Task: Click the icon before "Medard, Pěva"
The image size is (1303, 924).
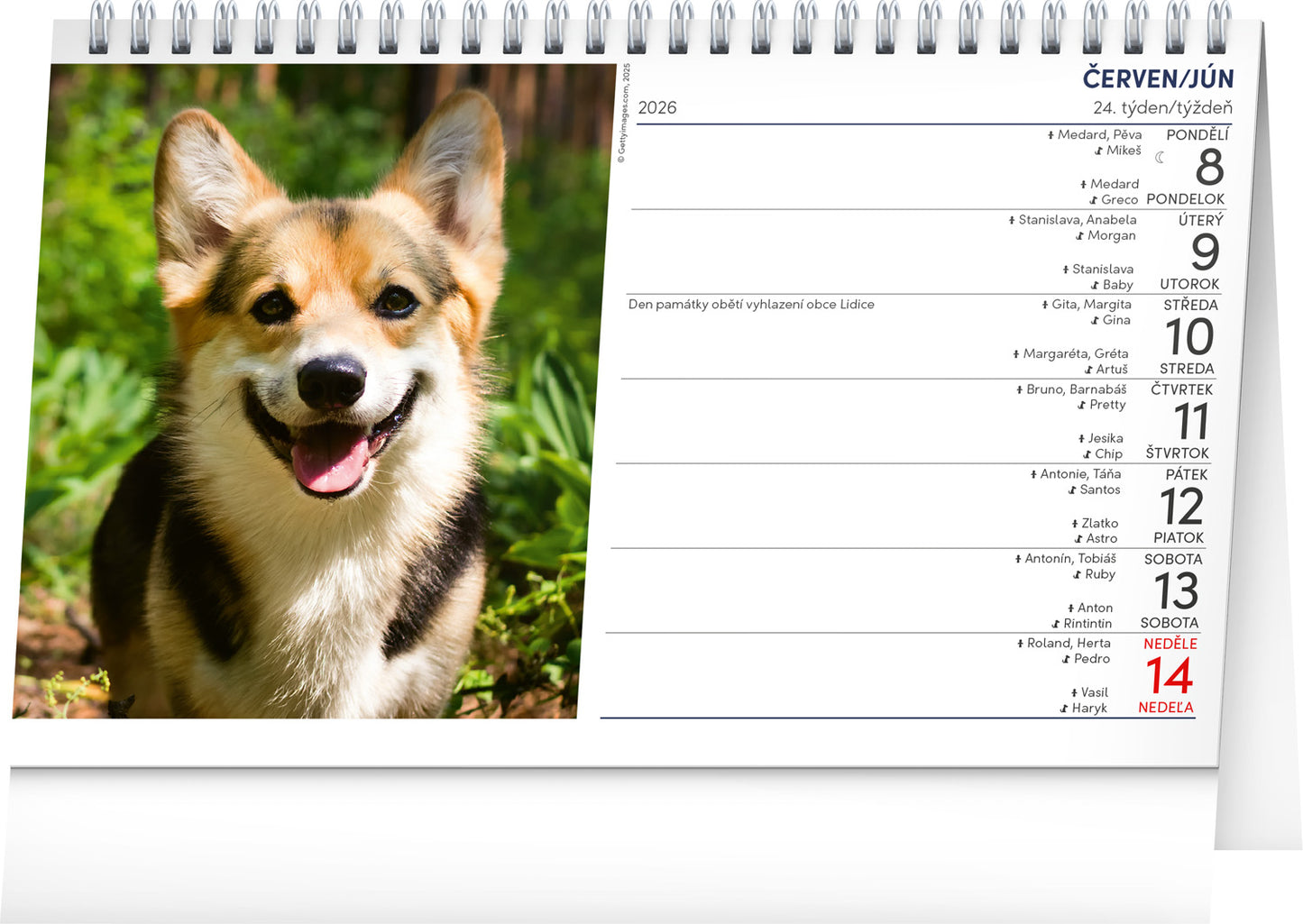Action: coord(1051,135)
